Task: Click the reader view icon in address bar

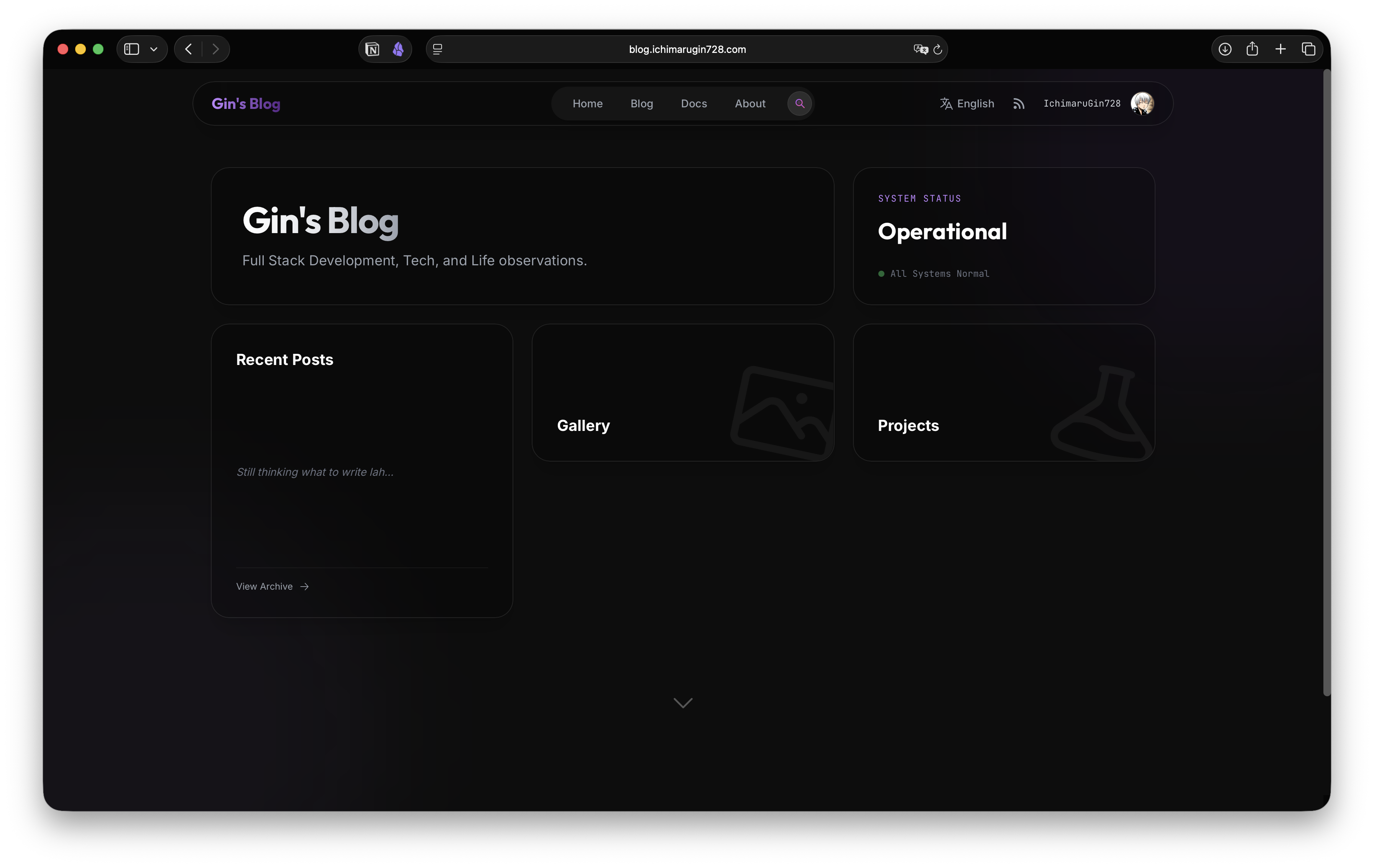Action: [438, 49]
